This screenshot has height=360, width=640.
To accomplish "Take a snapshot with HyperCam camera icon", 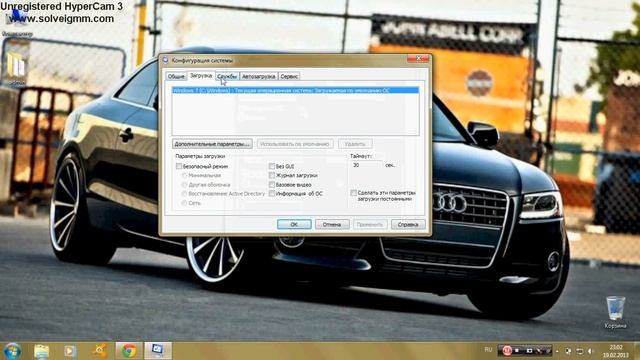I will [529, 351].
